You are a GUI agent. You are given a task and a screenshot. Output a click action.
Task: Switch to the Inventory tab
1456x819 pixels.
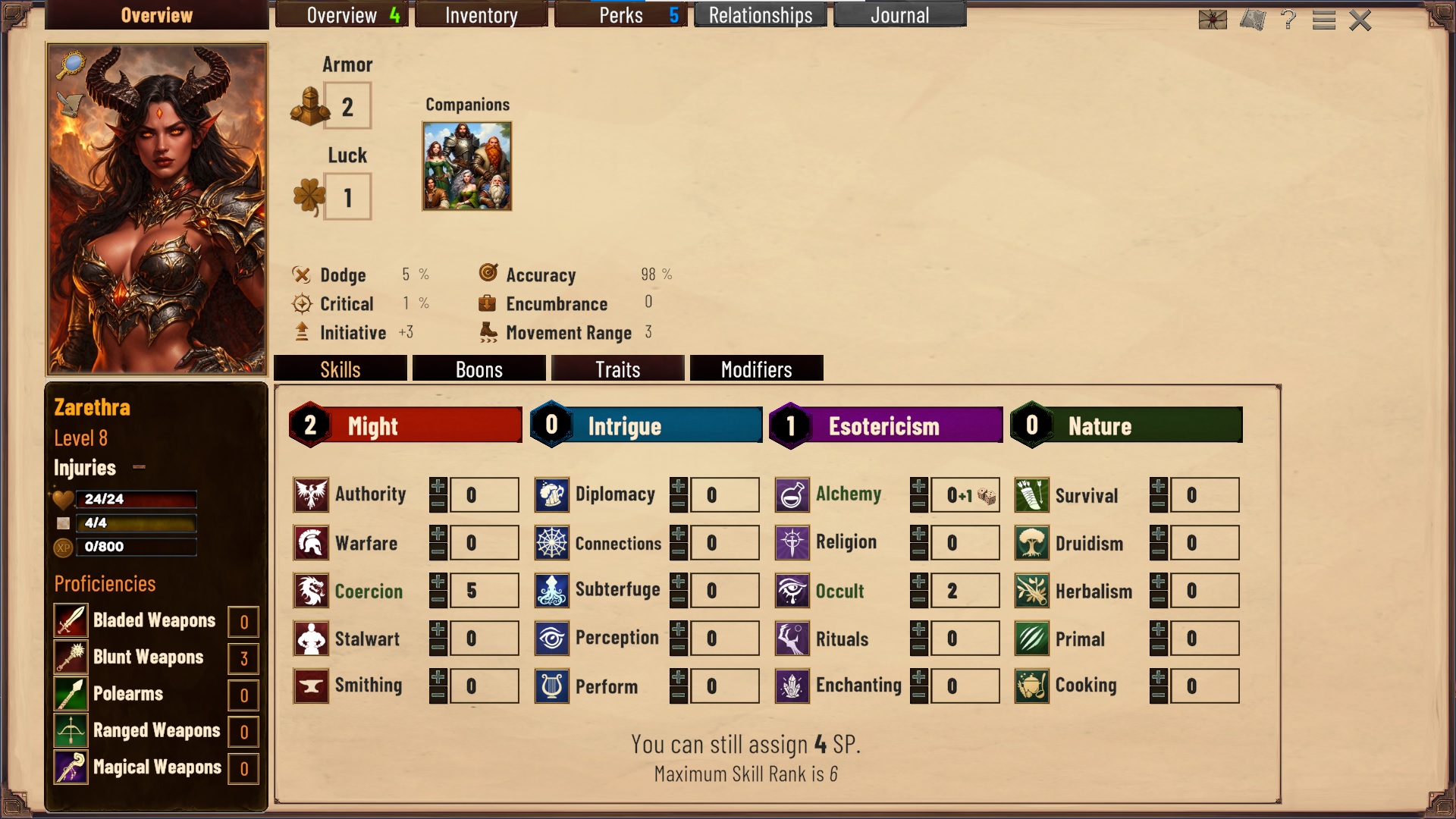(x=482, y=15)
